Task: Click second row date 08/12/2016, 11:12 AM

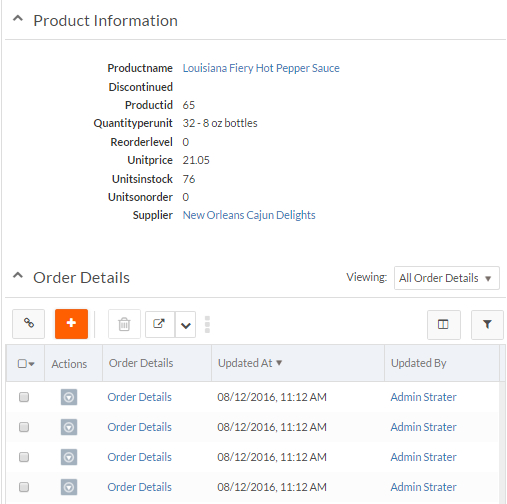Action: 272,427
